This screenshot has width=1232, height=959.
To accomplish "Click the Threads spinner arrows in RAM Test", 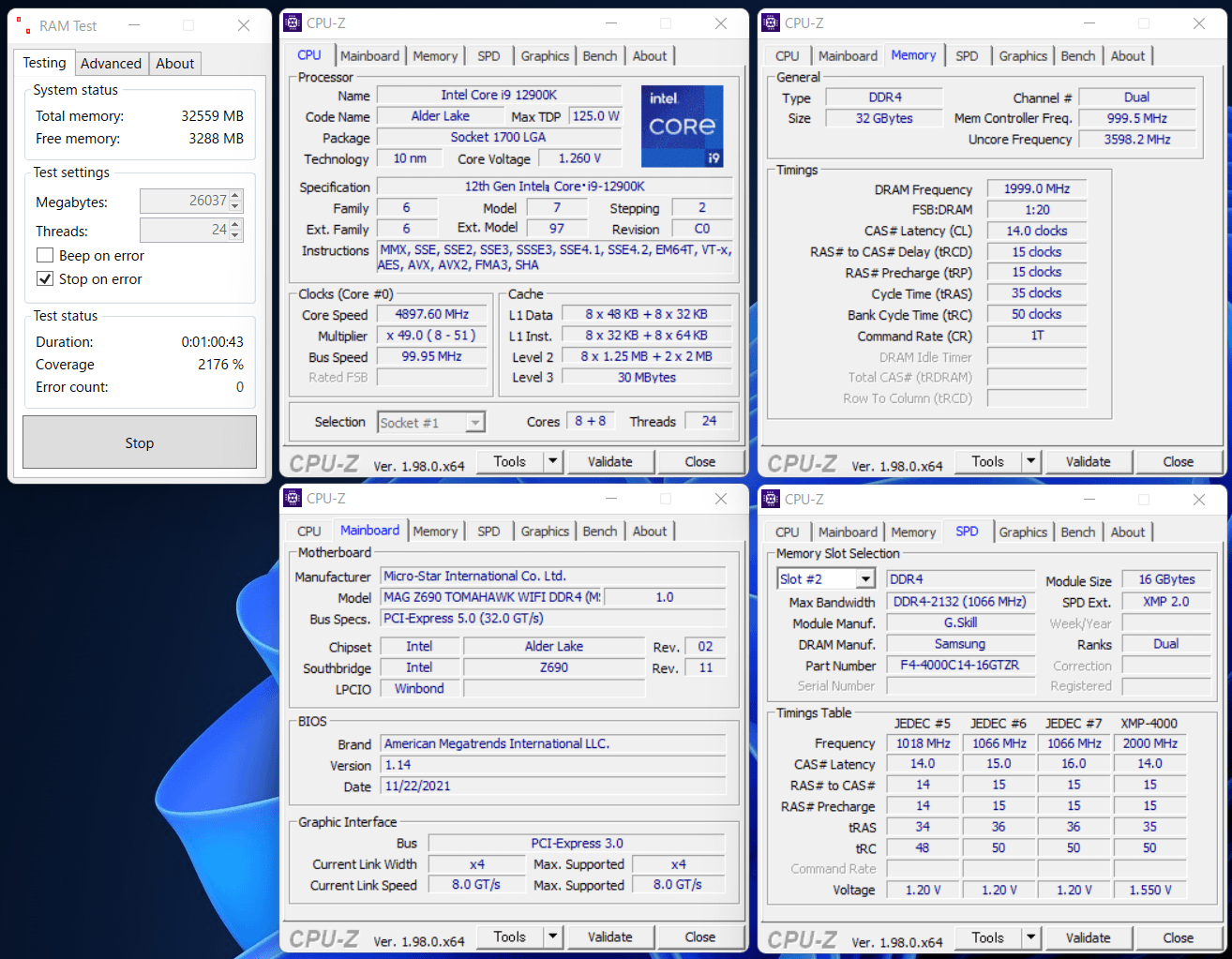I will pyautogui.click(x=235, y=230).
